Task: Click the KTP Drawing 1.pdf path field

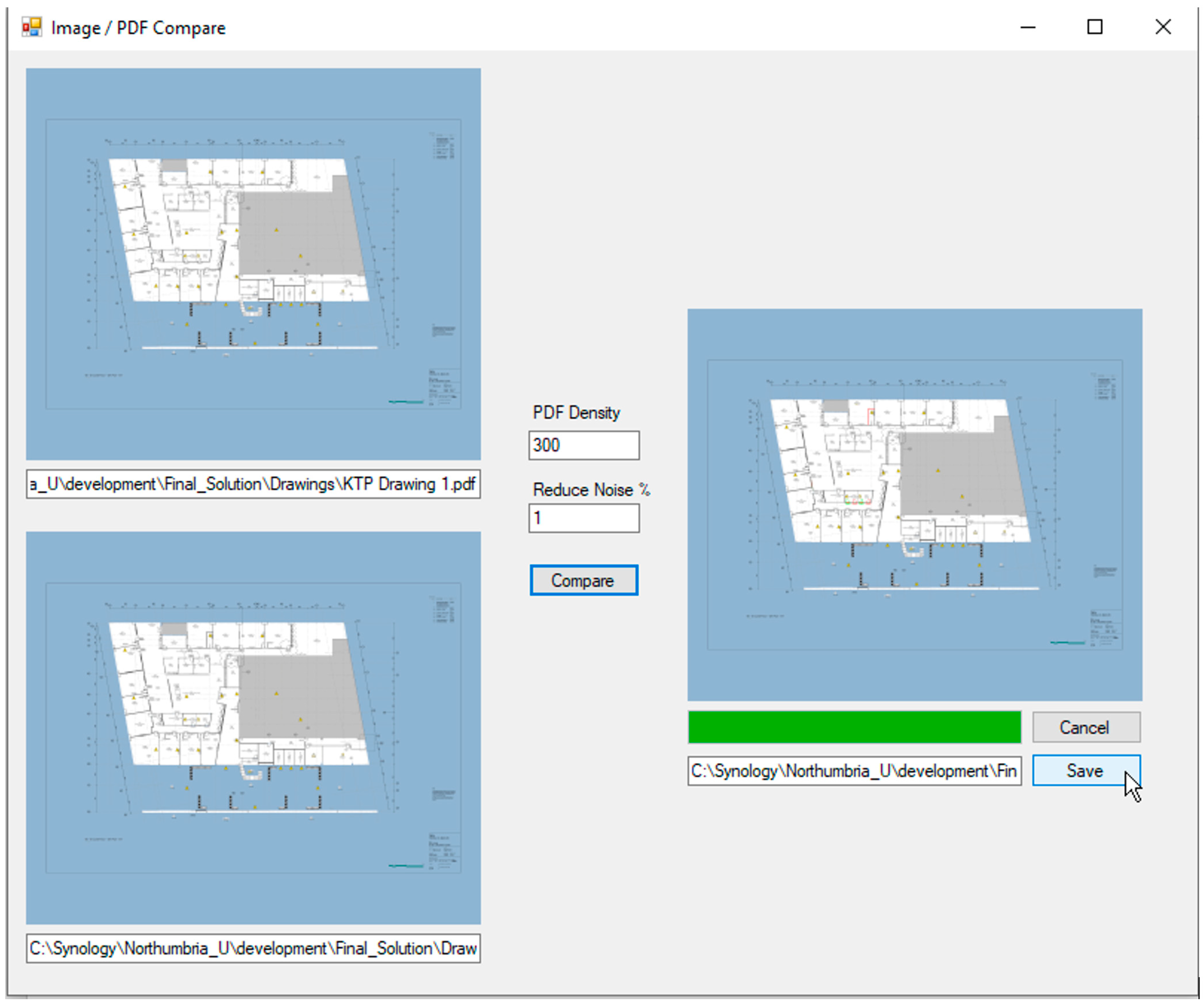Action: tap(253, 484)
